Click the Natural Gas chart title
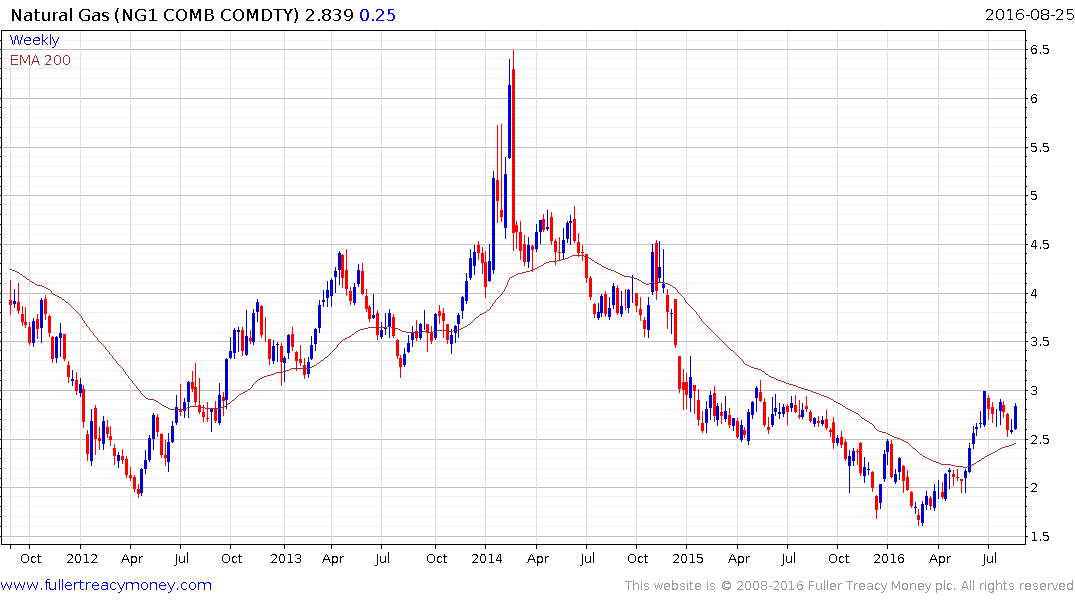1075x600 pixels. [155, 15]
